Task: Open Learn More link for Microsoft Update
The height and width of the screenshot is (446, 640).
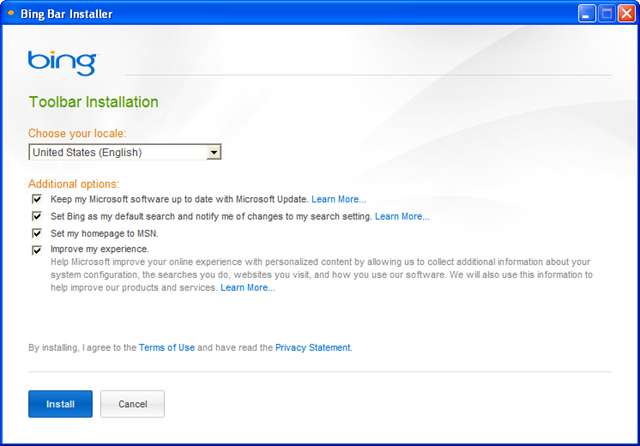Action: [x=339, y=199]
